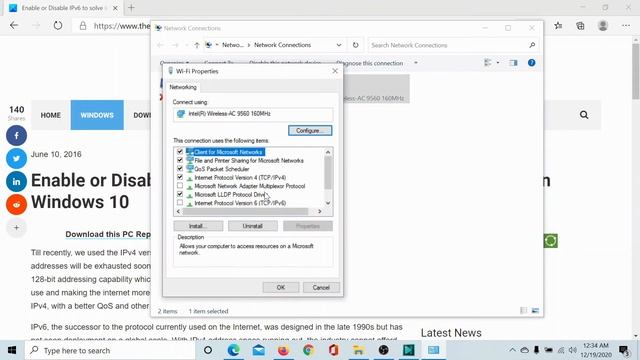Uncheck Client for Microsoft Networks
The height and width of the screenshot is (360, 640).
(180, 152)
